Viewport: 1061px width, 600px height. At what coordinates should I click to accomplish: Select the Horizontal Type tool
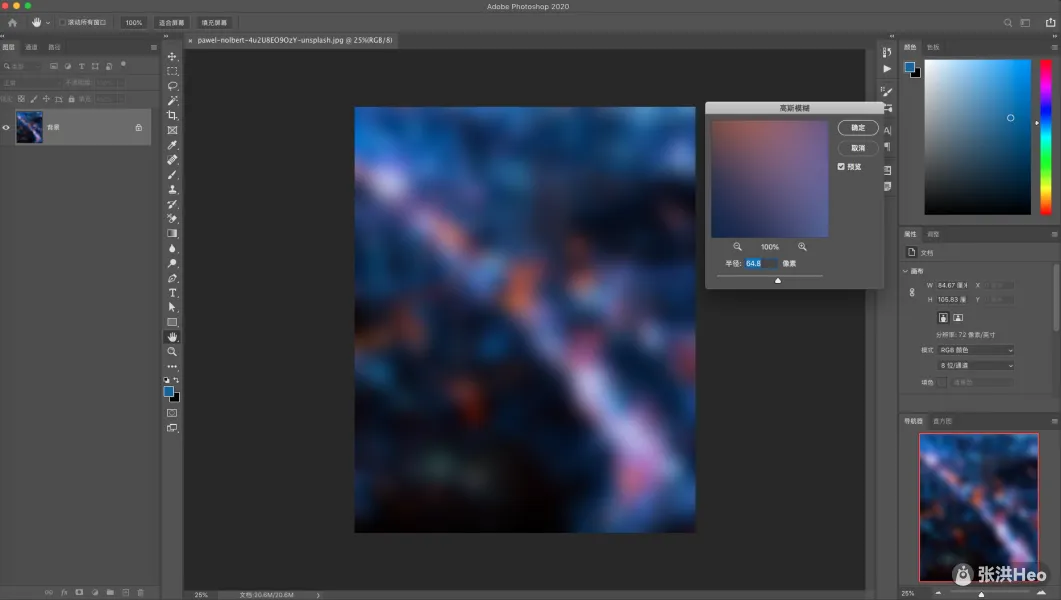(x=172, y=293)
